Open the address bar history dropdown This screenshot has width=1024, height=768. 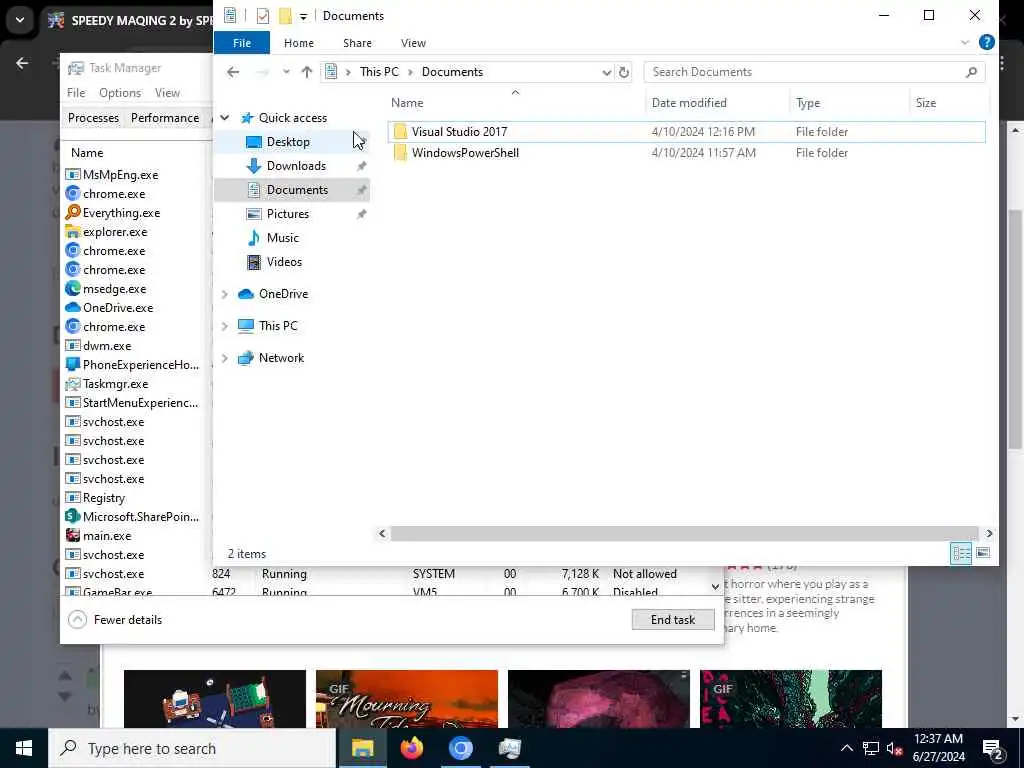pos(607,72)
